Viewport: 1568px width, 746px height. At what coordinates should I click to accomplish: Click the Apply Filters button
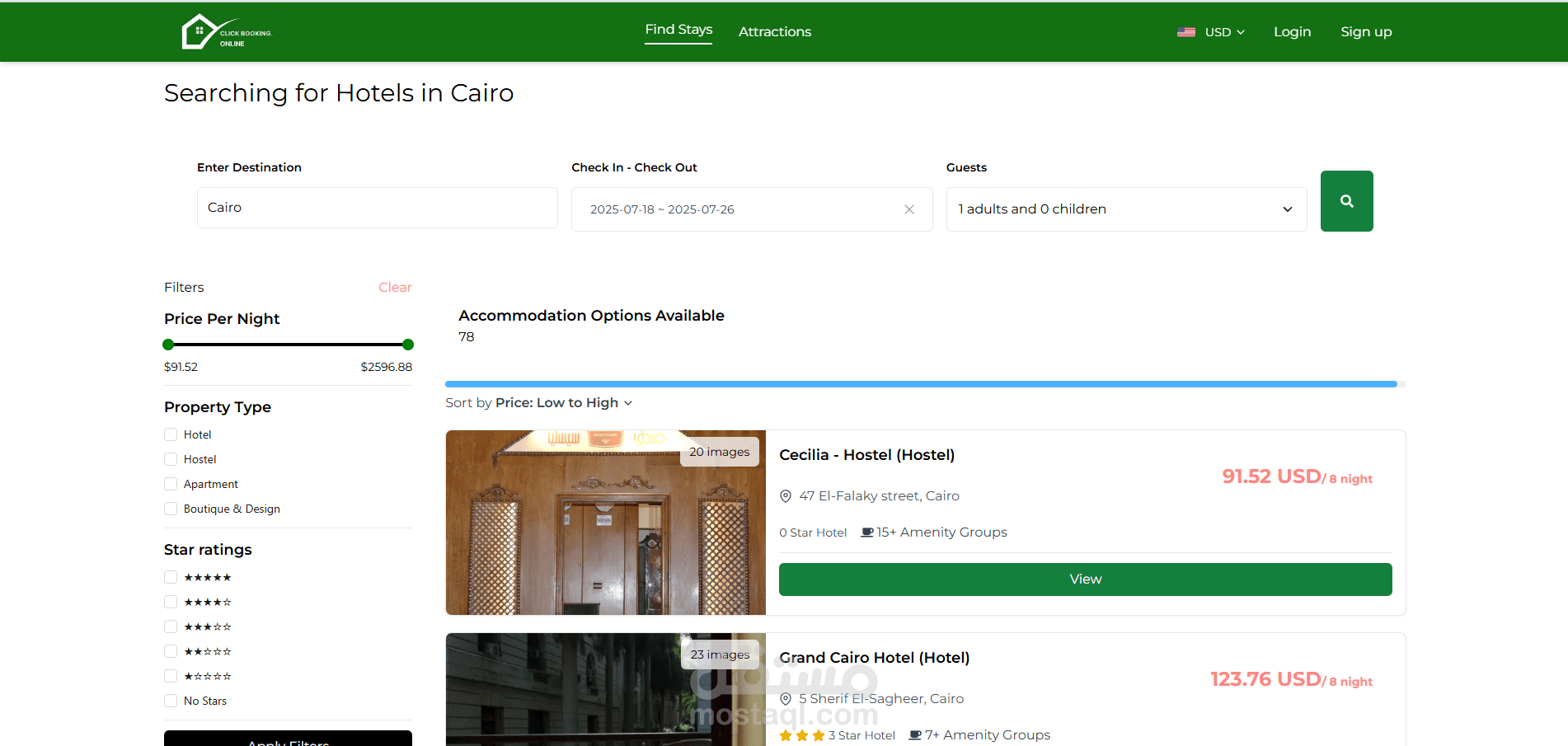click(288, 739)
